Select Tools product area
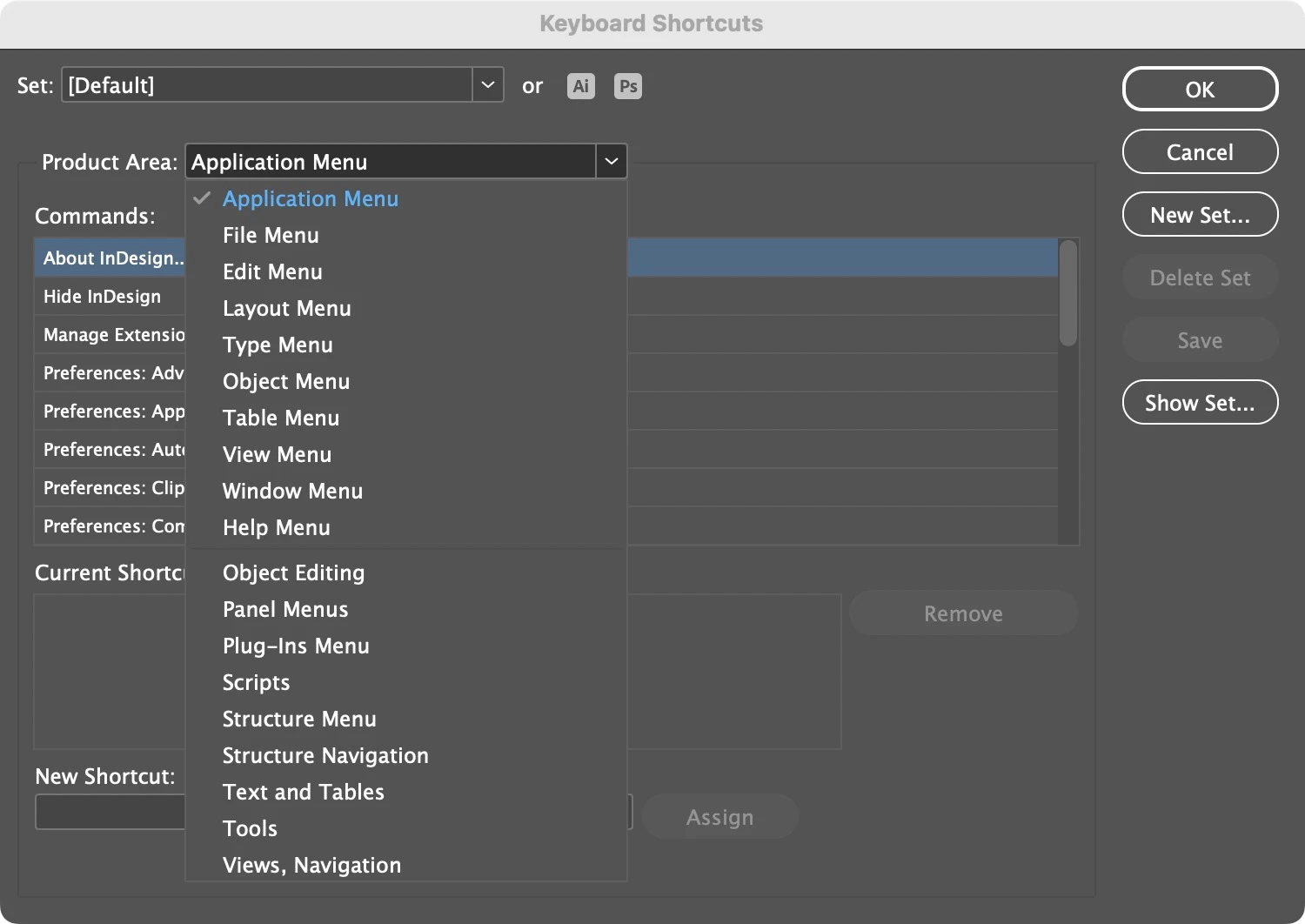The width and height of the screenshot is (1305, 924). (406, 829)
